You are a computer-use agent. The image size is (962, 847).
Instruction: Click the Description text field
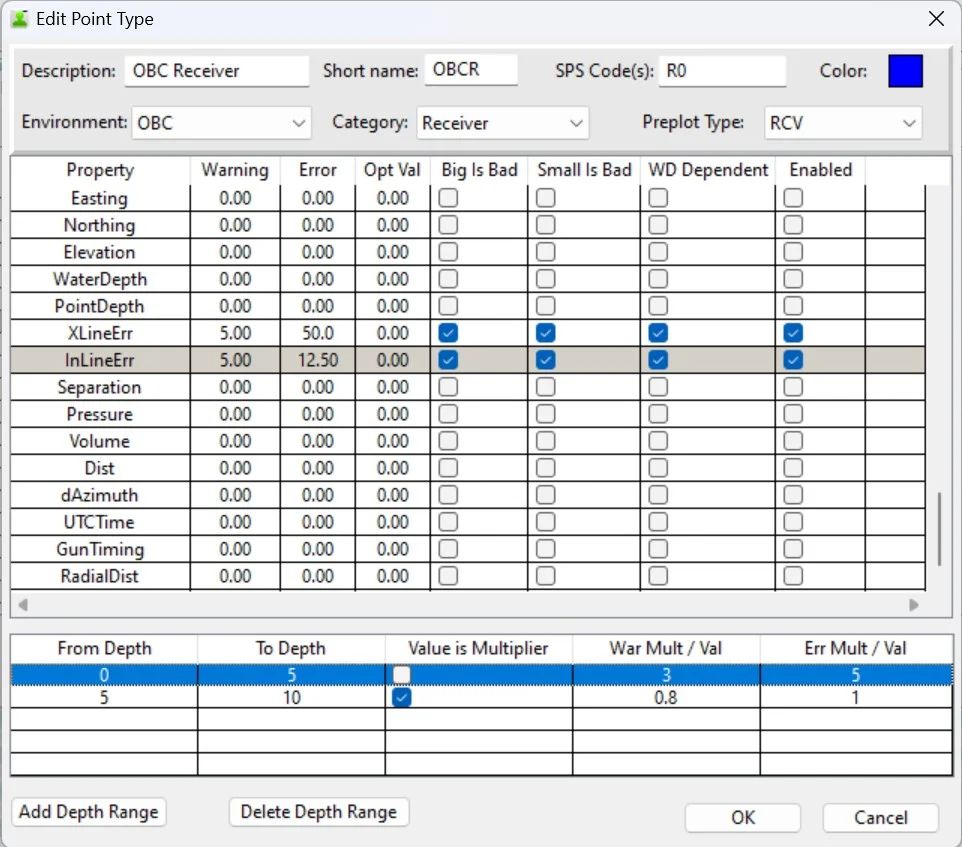(216, 71)
